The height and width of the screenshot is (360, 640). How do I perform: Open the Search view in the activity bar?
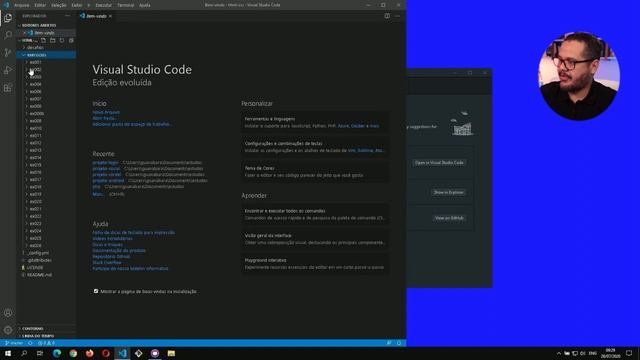tap(8, 35)
